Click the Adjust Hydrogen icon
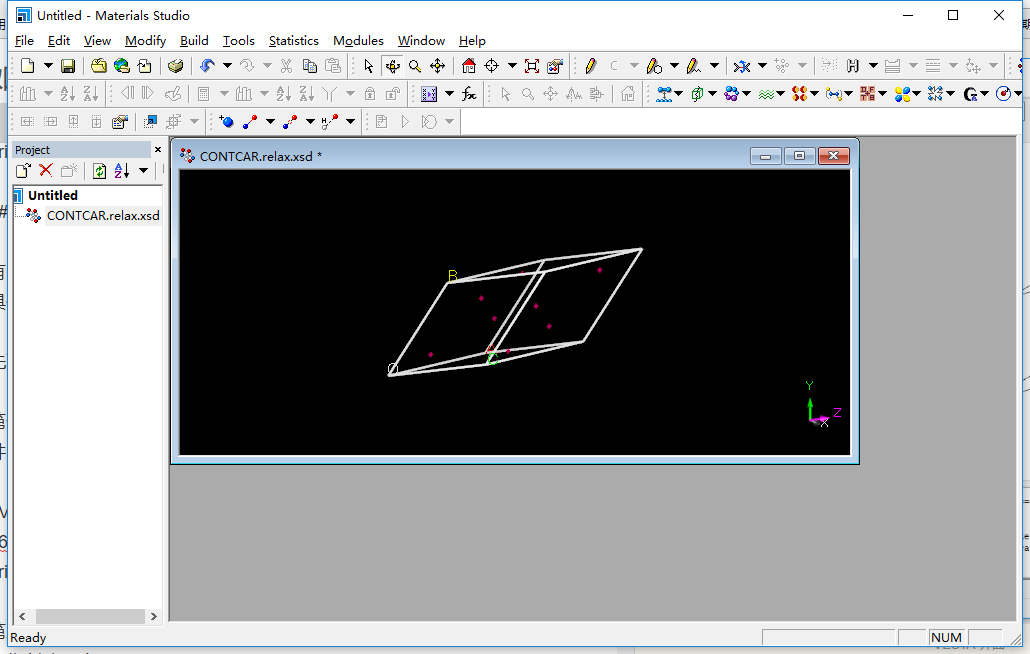Screen dimensions: 1030x654 pos(853,66)
